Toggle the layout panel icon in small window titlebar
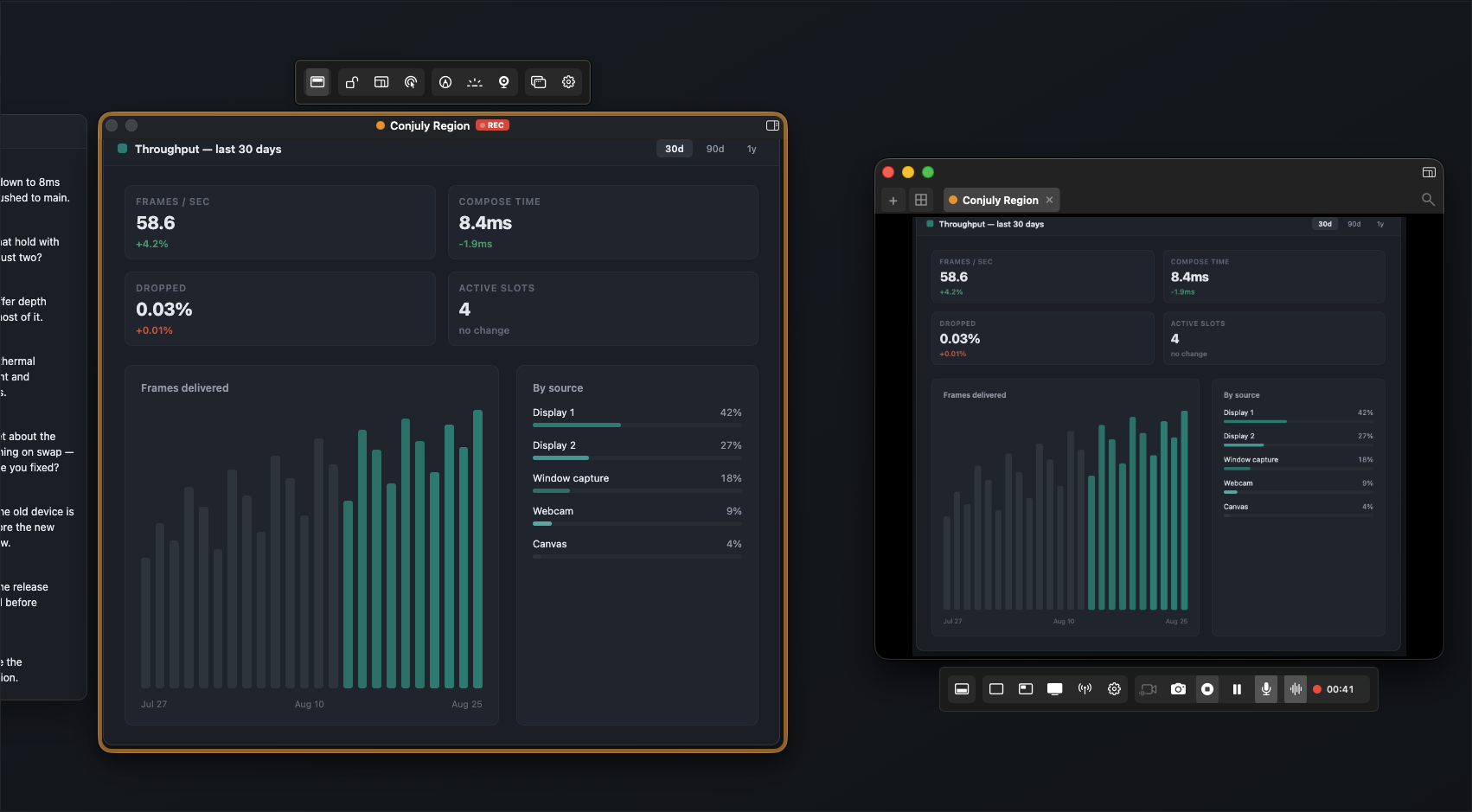1472x812 pixels. (1429, 172)
